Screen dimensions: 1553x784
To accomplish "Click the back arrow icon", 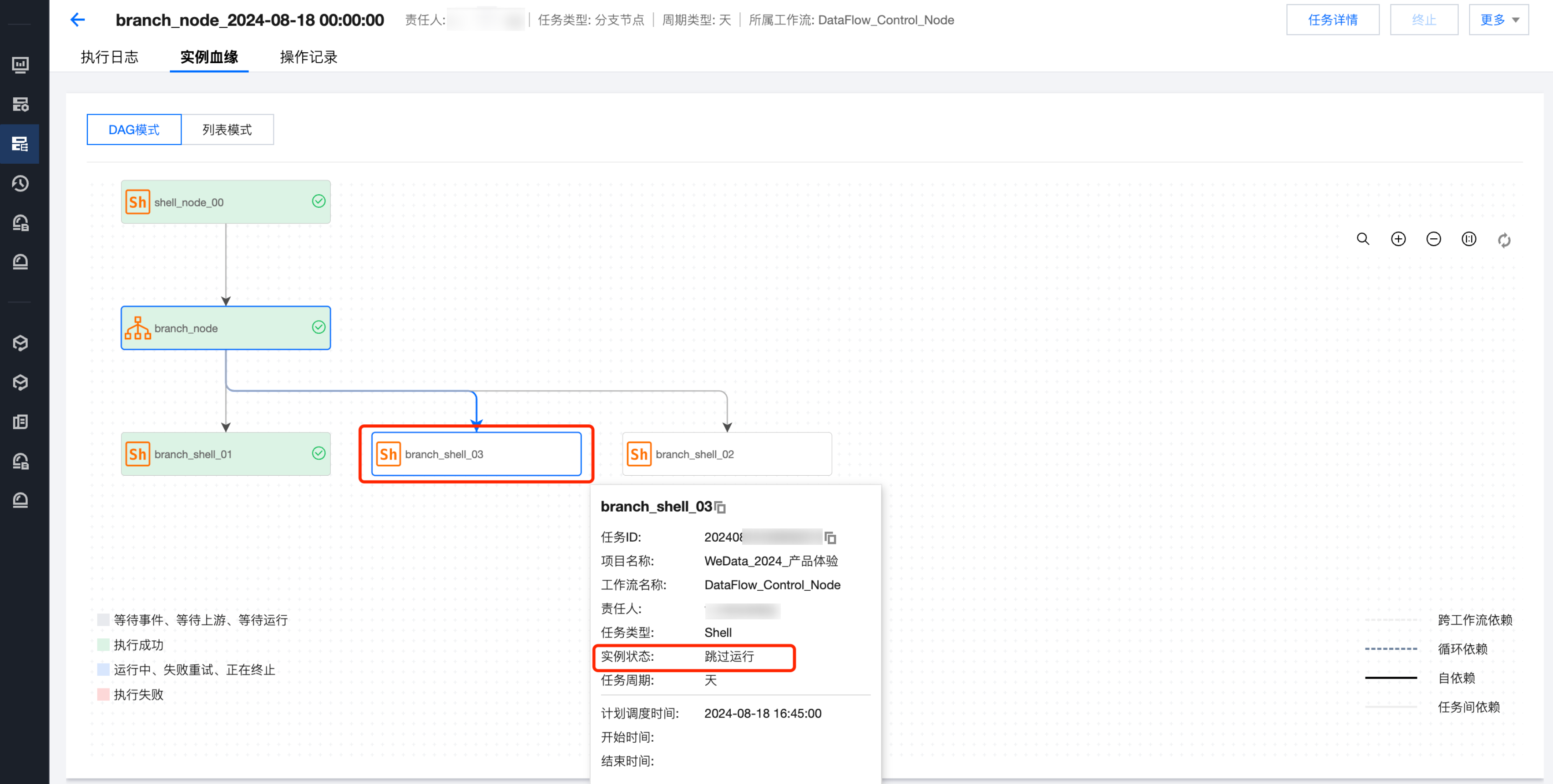I will pyautogui.click(x=77, y=20).
